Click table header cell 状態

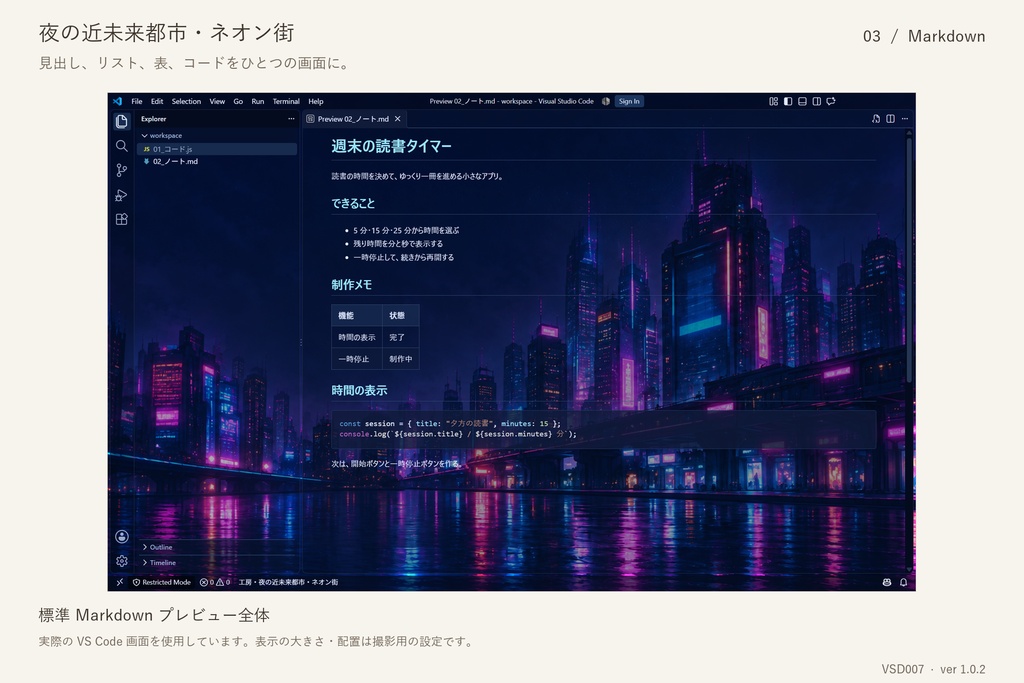click(400, 315)
